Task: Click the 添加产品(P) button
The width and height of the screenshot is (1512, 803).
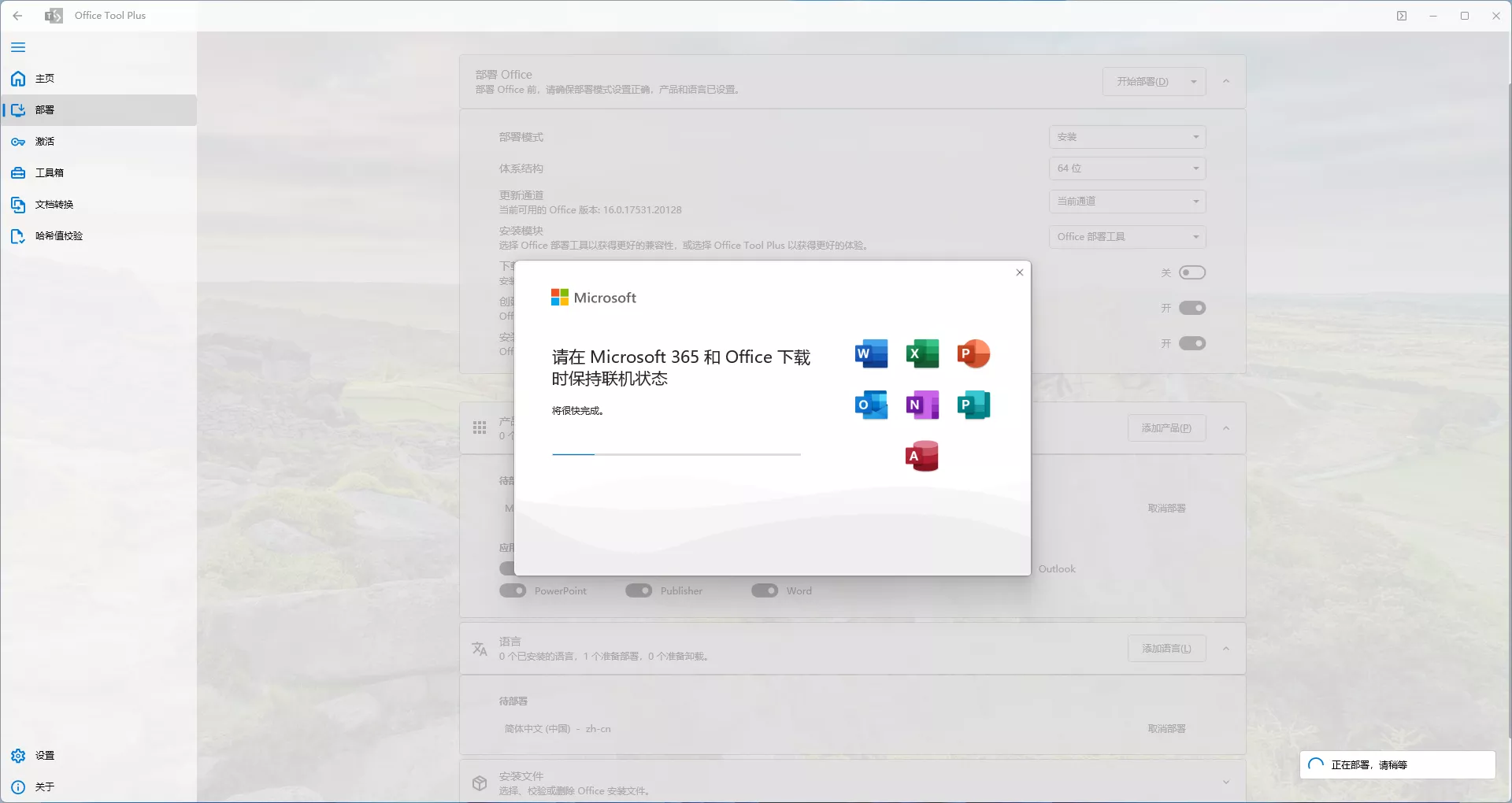Action: pos(1166,428)
